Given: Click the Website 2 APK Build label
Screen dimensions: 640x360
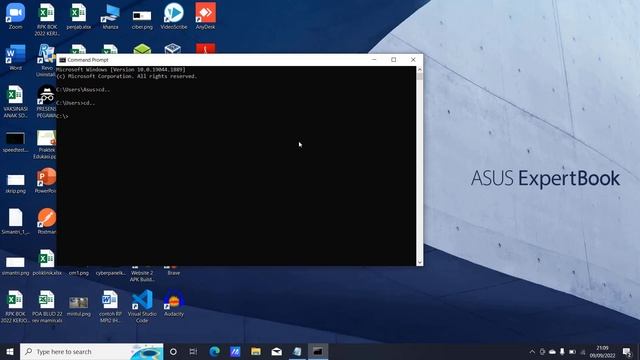Looking at the screenshot, I should point(142,276).
